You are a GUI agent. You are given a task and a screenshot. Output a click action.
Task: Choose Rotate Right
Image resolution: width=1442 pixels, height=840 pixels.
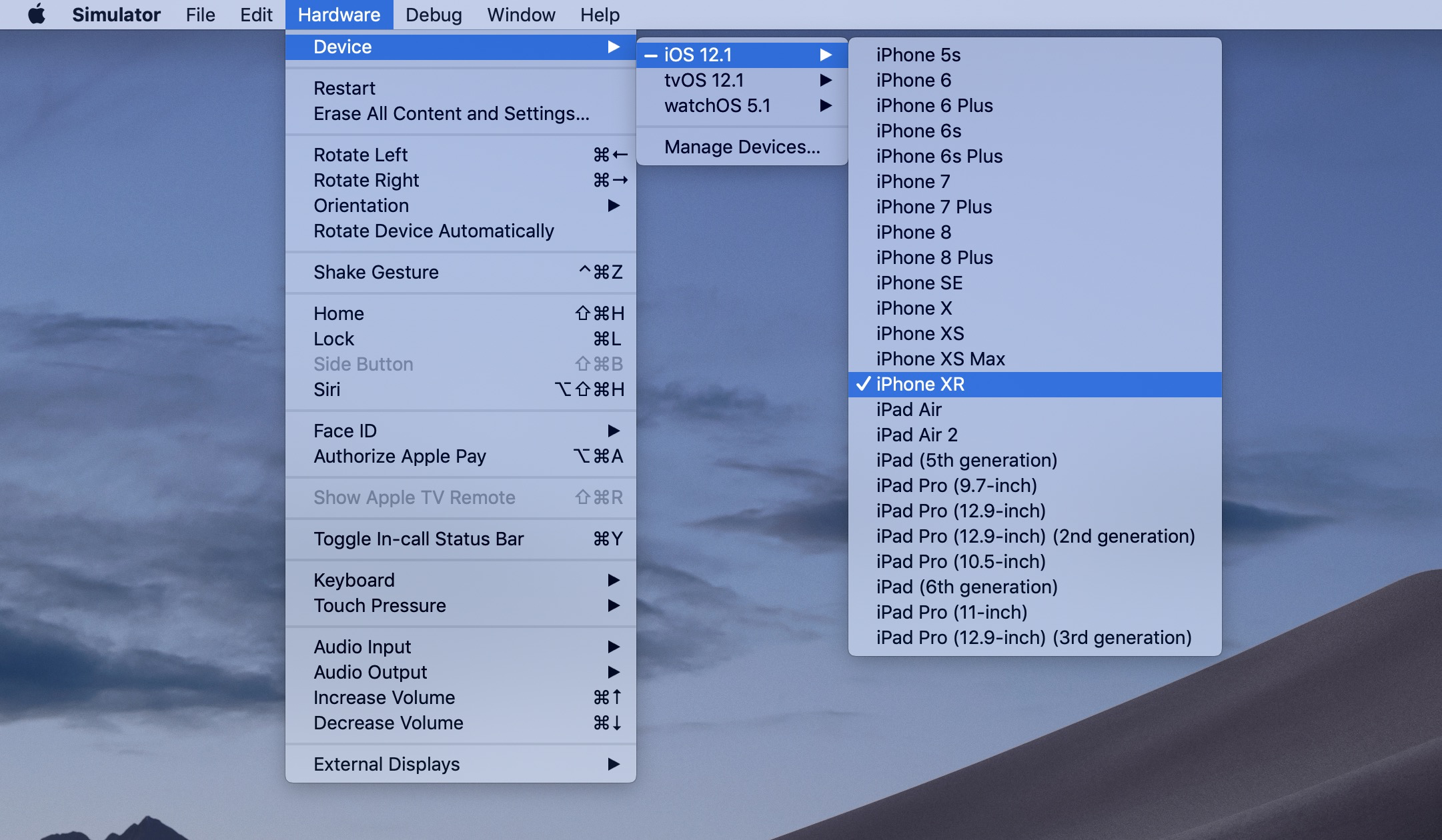[460, 180]
